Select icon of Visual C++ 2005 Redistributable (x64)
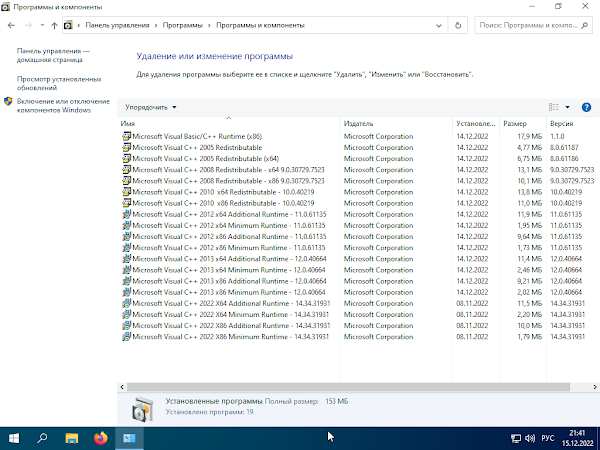 (126, 158)
